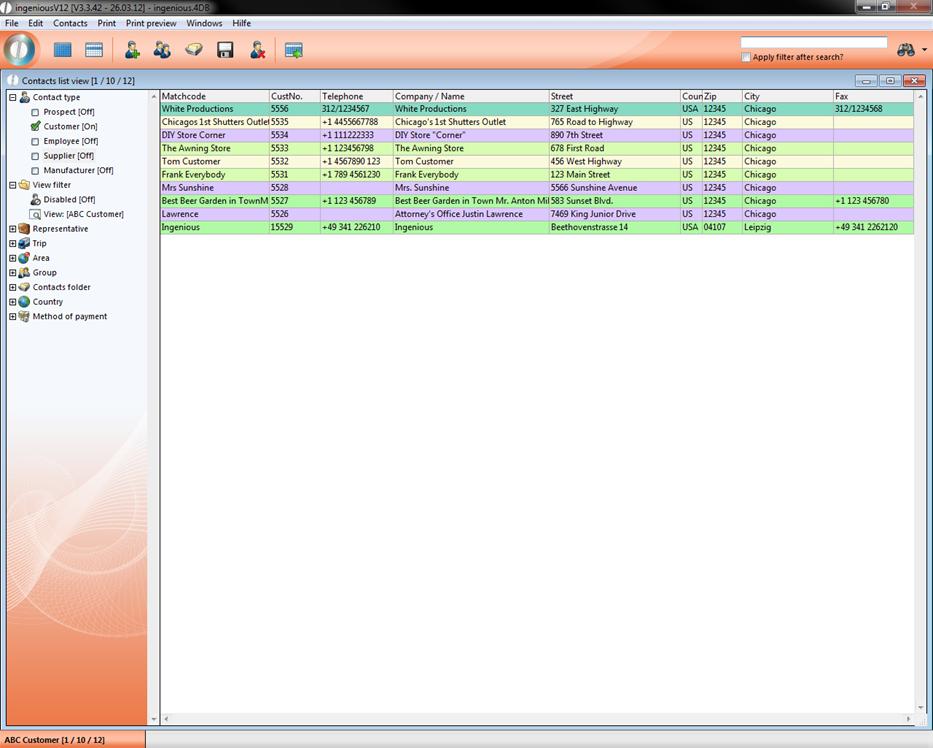Sort by the Matchcode column header

(x=214, y=96)
